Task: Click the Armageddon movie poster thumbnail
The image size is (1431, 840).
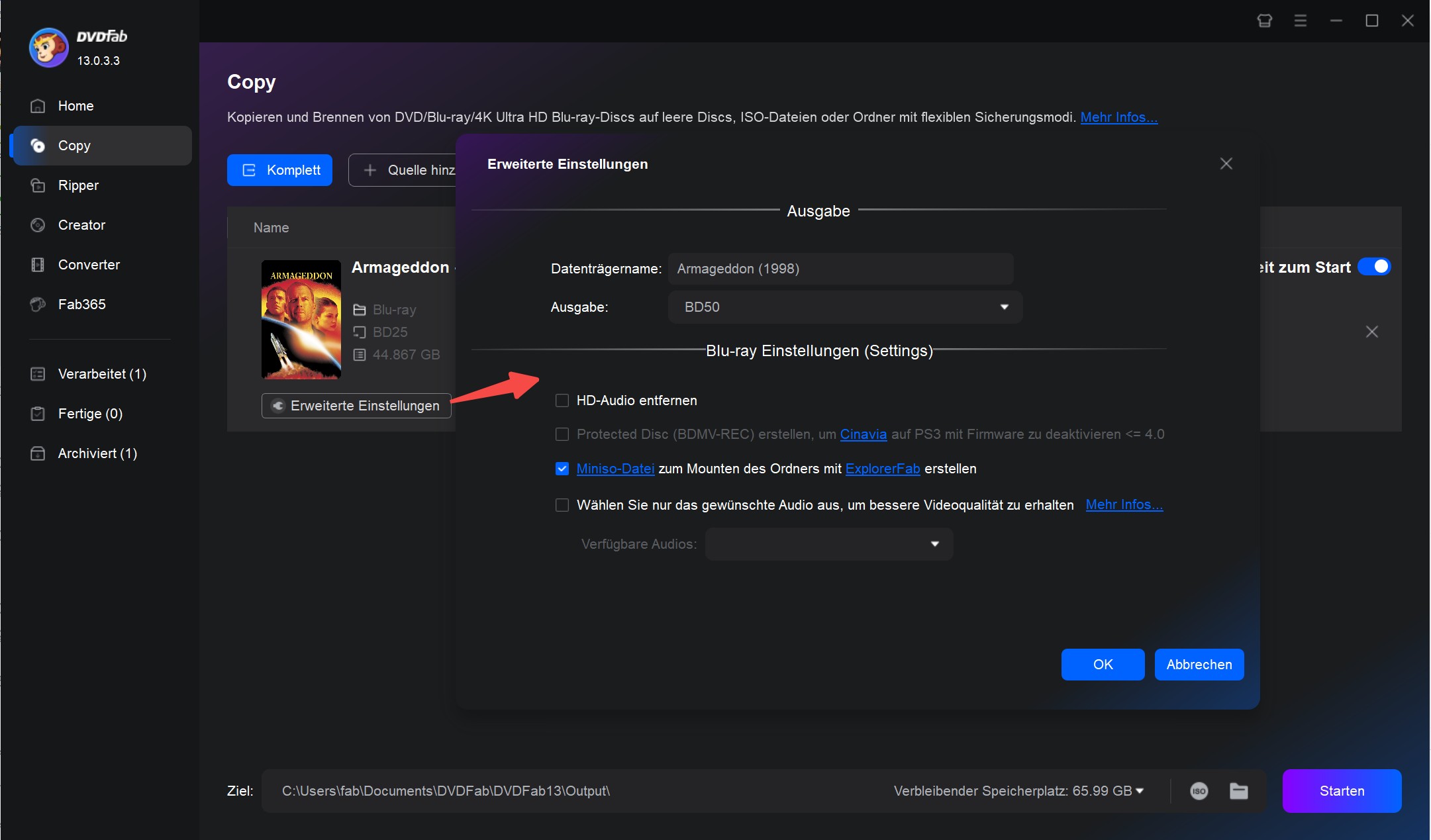Action: pyautogui.click(x=301, y=320)
